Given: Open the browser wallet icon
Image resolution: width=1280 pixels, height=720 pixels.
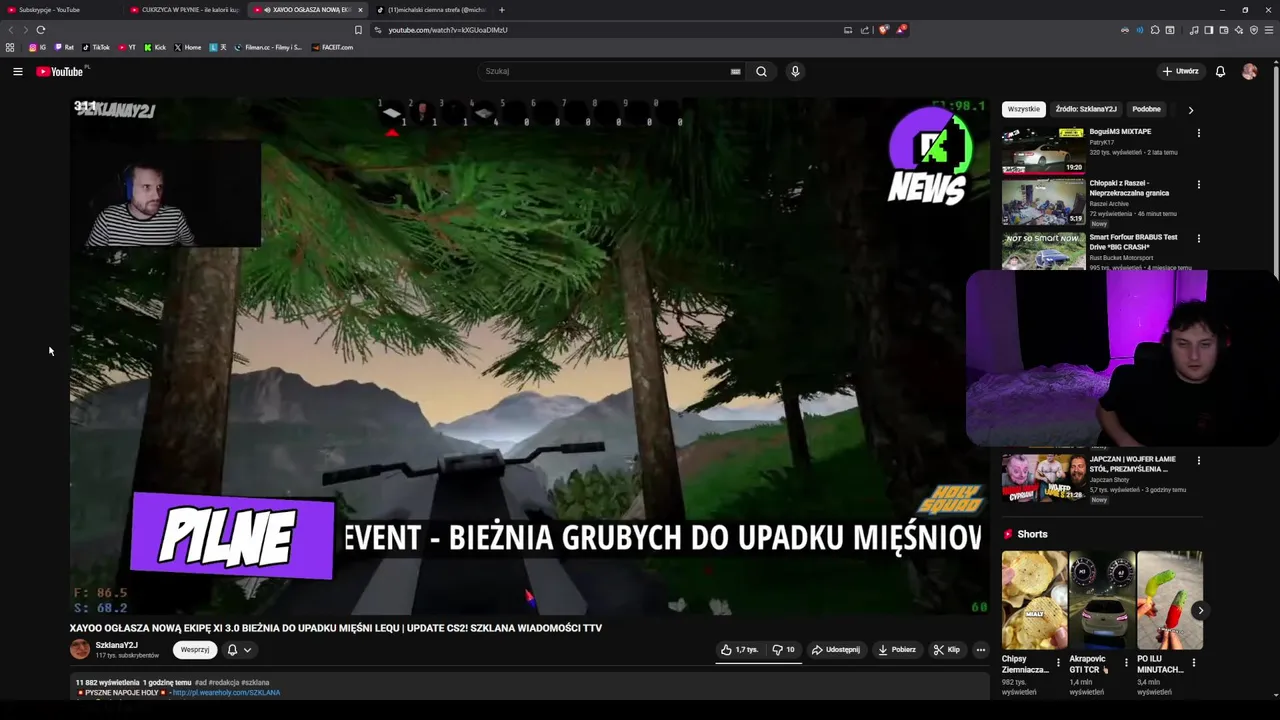Looking at the screenshot, I should (1223, 30).
